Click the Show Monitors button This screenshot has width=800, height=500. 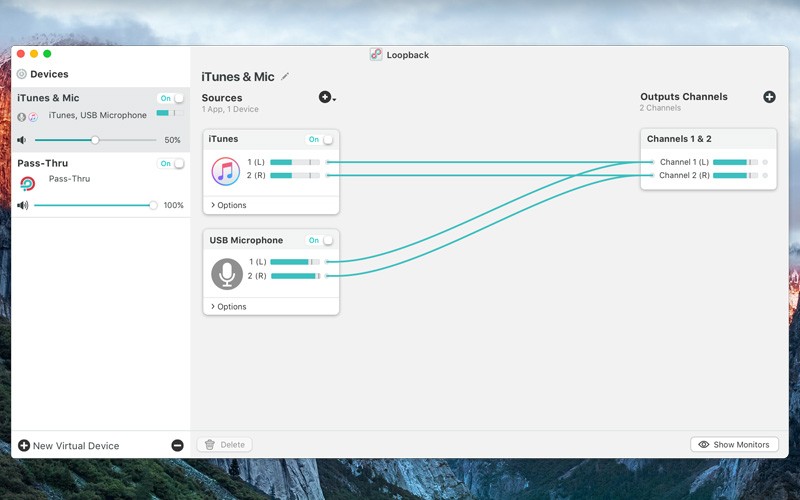coord(734,444)
